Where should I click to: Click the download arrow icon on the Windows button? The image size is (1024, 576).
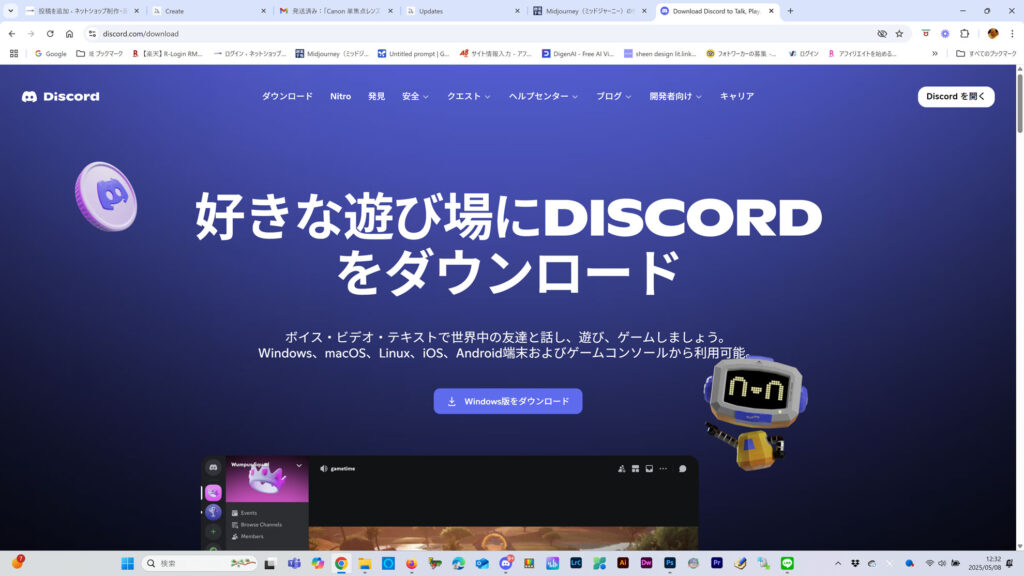[451, 402]
